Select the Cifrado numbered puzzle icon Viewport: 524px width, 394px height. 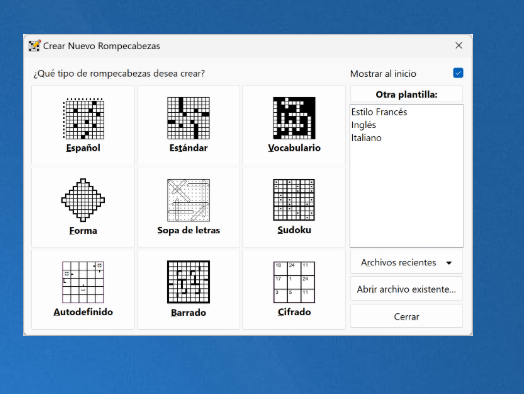[x=294, y=282]
